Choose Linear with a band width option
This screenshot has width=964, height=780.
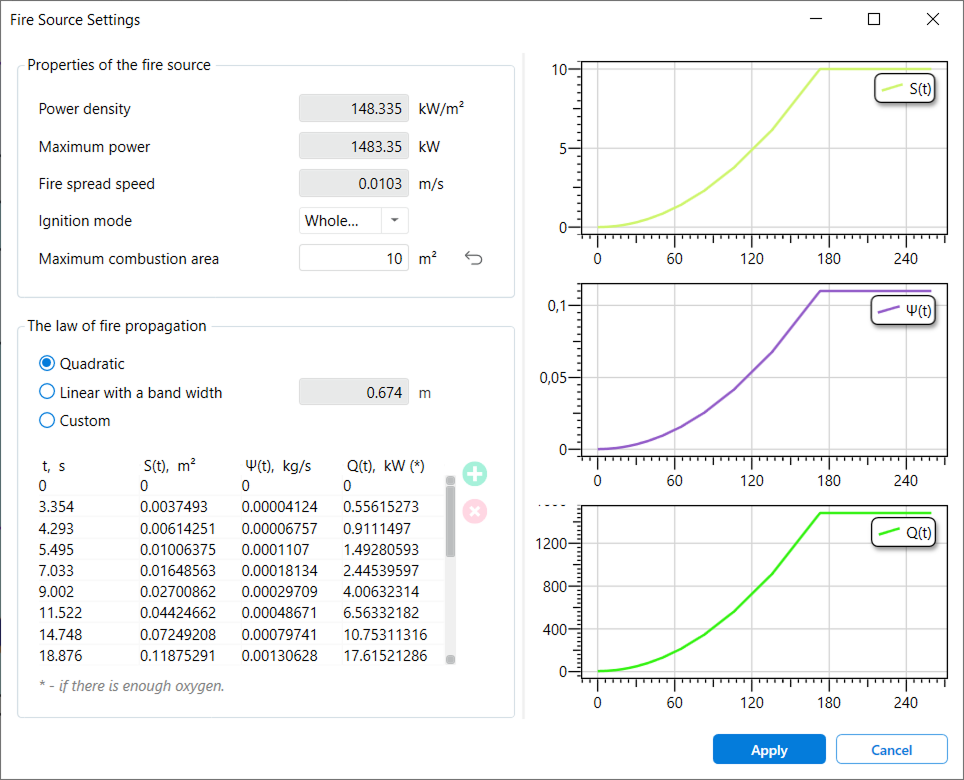(x=47, y=392)
